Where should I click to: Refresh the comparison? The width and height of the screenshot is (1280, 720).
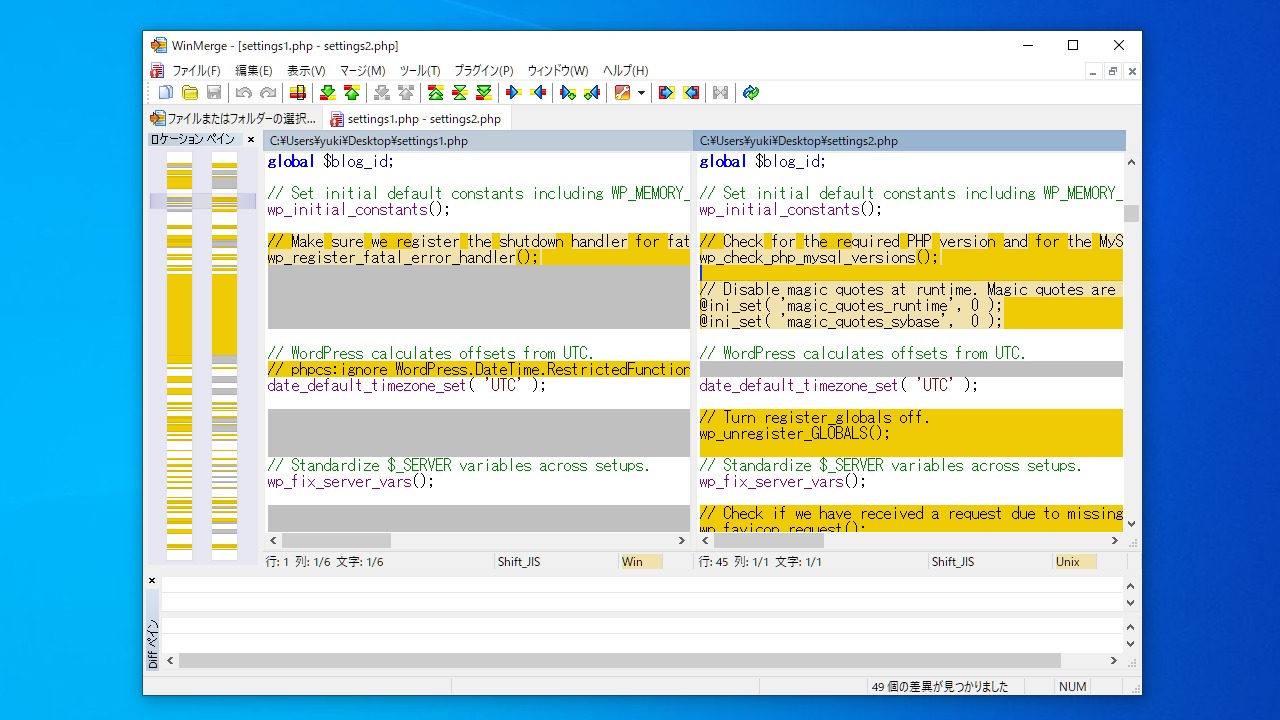pos(751,93)
